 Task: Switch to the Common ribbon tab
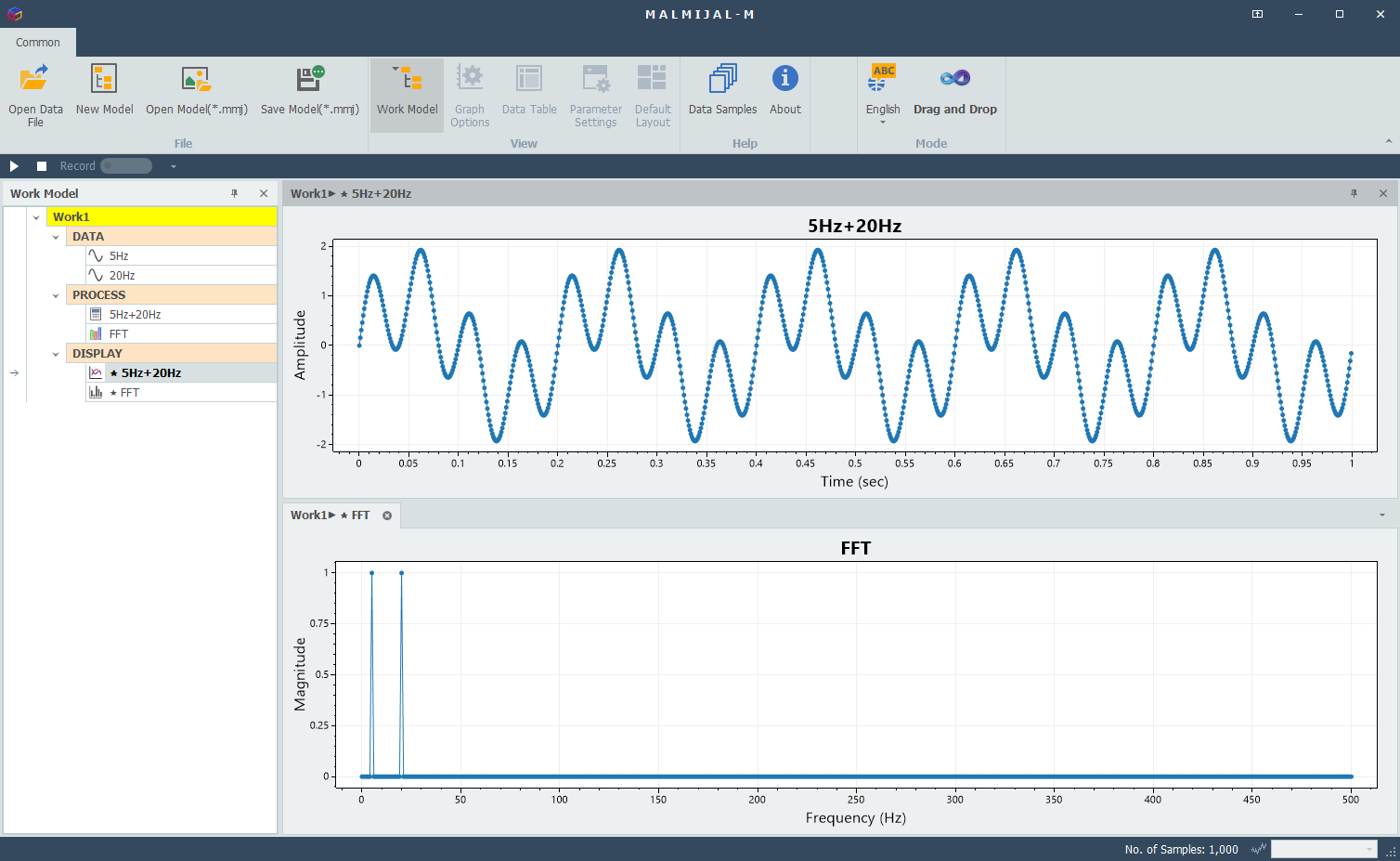[x=38, y=43]
